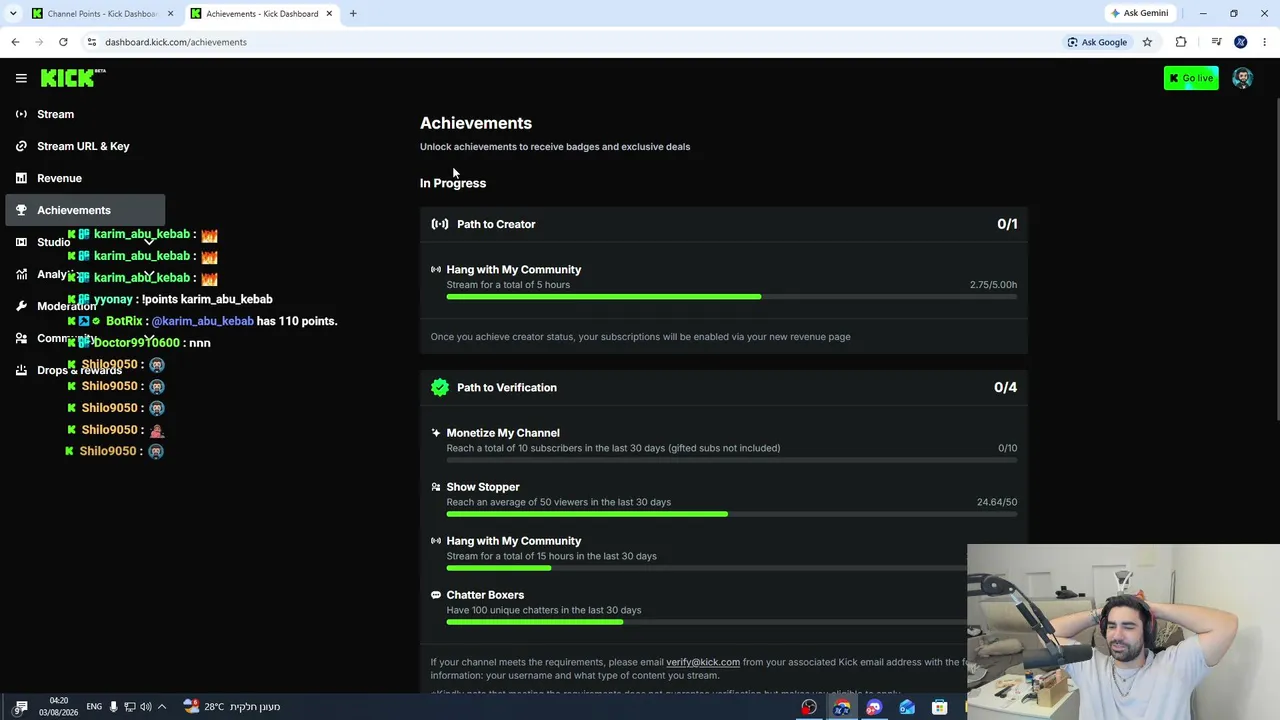Open the tab search dropdown
Image resolution: width=1280 pixels, height=720 pixels.
pyautogui.click(x=12, y=14)
